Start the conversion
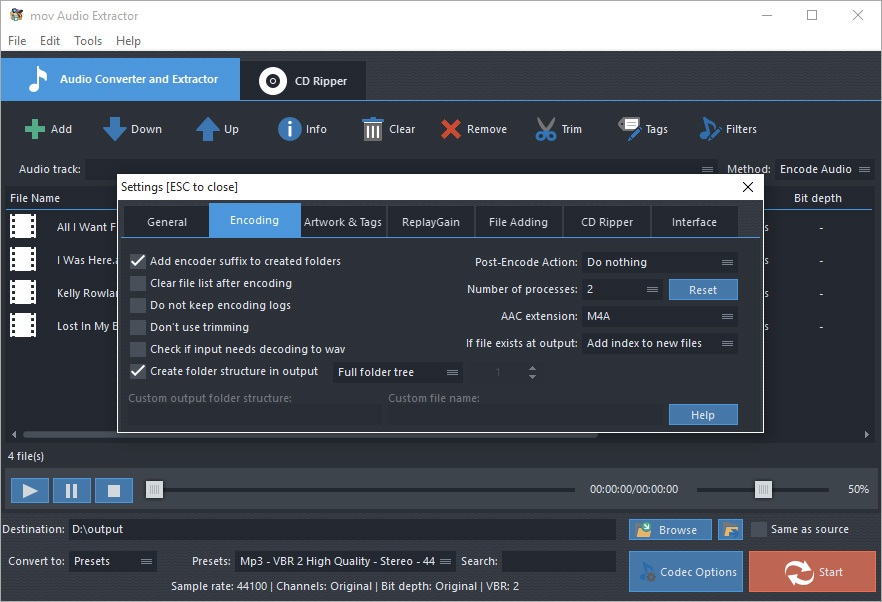The image size is (882, 602). (812, 572)
